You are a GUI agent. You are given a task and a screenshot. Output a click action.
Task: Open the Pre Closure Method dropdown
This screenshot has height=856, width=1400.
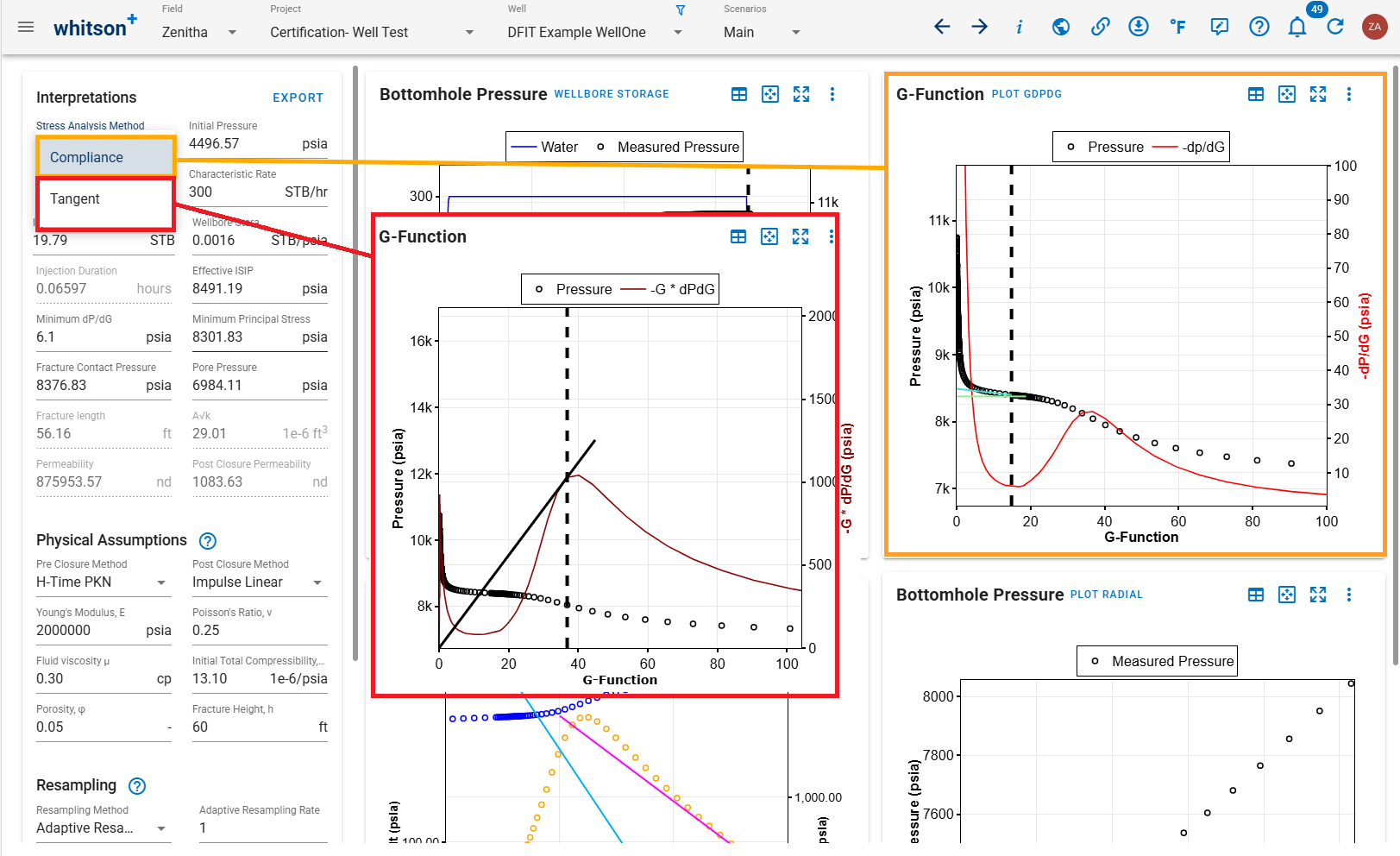pos(163,582)
